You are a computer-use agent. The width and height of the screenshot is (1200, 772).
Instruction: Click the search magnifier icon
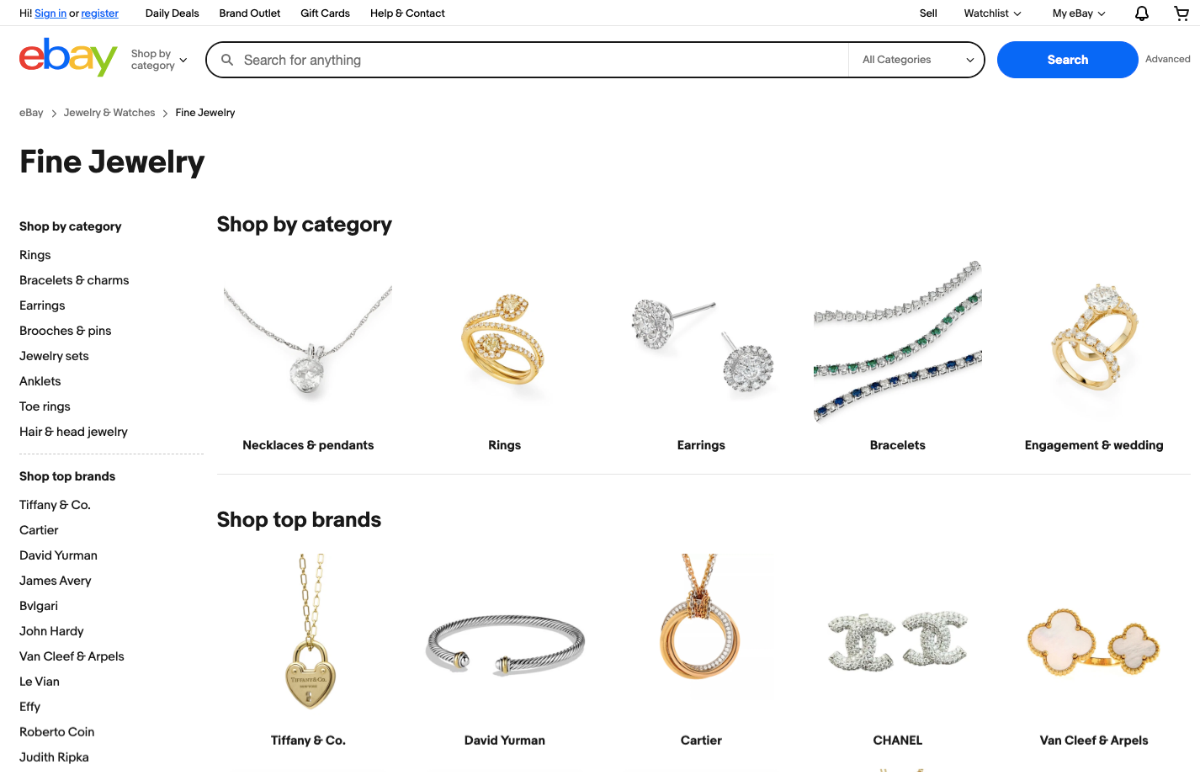(x=228, y=60)
